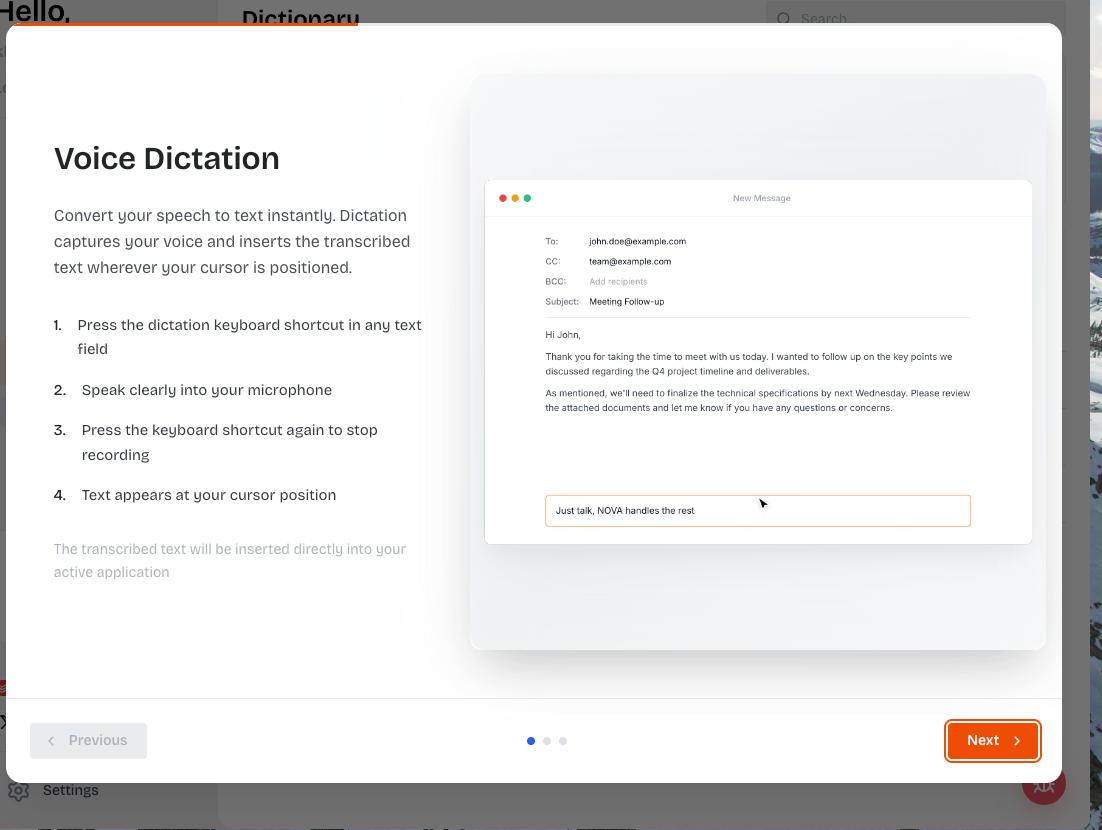The width and height of the screenshot is (1102, 830).
Task: Click the BCC 'Add recipients' field
Action: click(x=618, y=281)
